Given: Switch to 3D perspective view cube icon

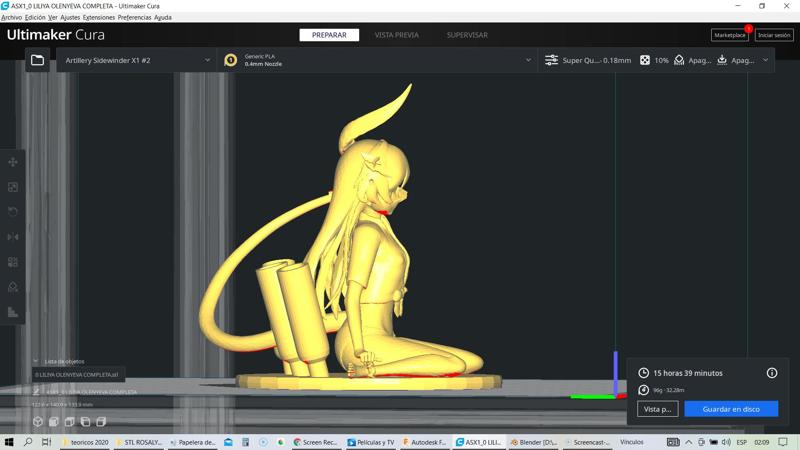Looking at the screenshot, I should pyautogui.click(x=38, y=422).
